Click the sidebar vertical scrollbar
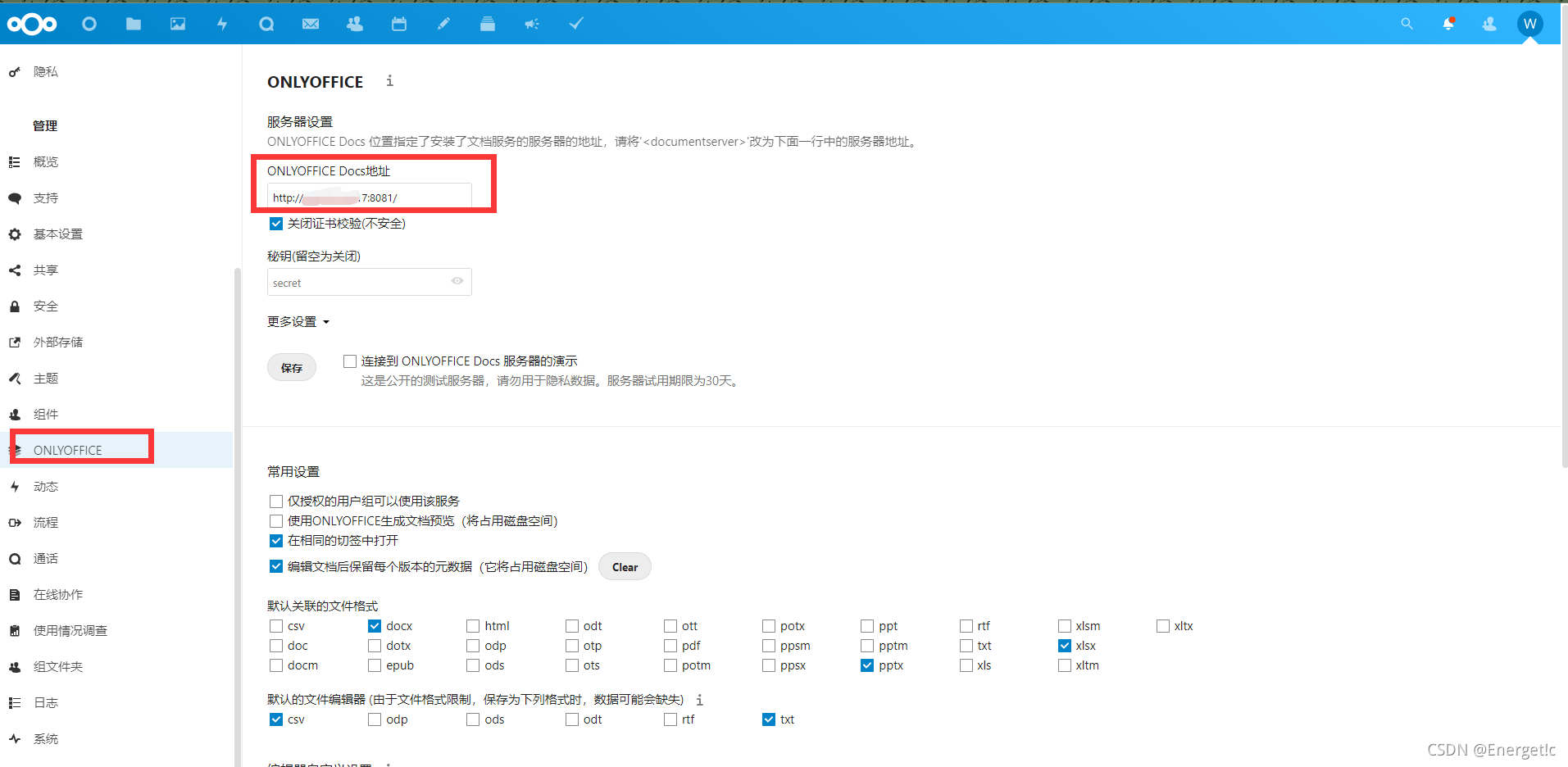 click(238, 516)
